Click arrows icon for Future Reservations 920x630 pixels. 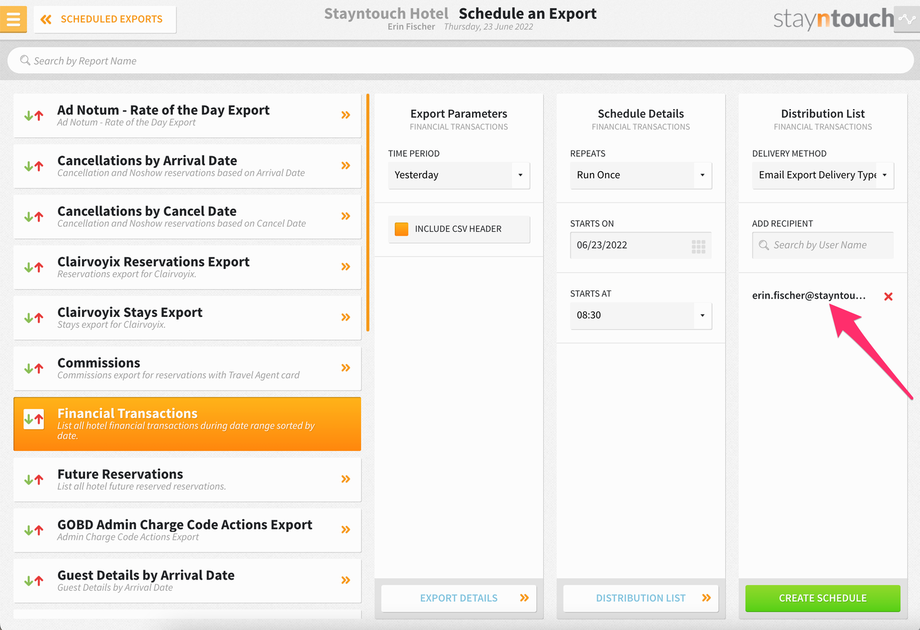33,480
